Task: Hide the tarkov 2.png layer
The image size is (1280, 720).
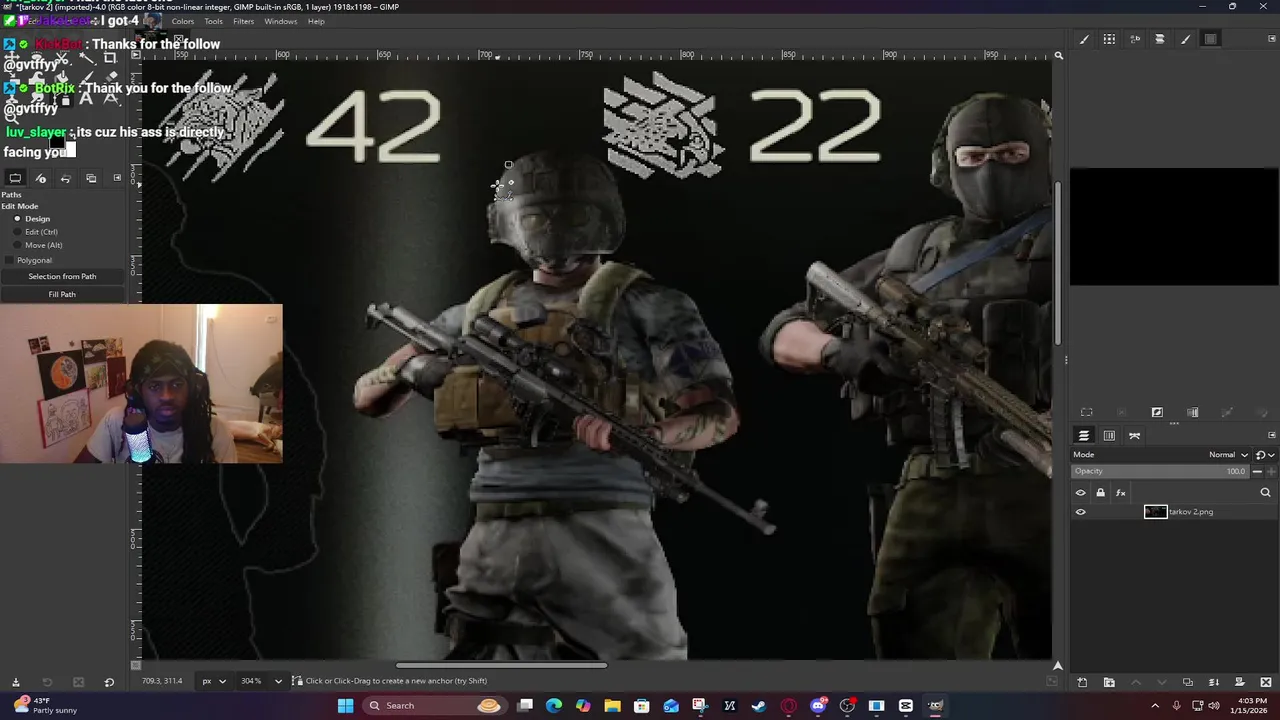Action: pyautogui.click(x=1080, y=512)
